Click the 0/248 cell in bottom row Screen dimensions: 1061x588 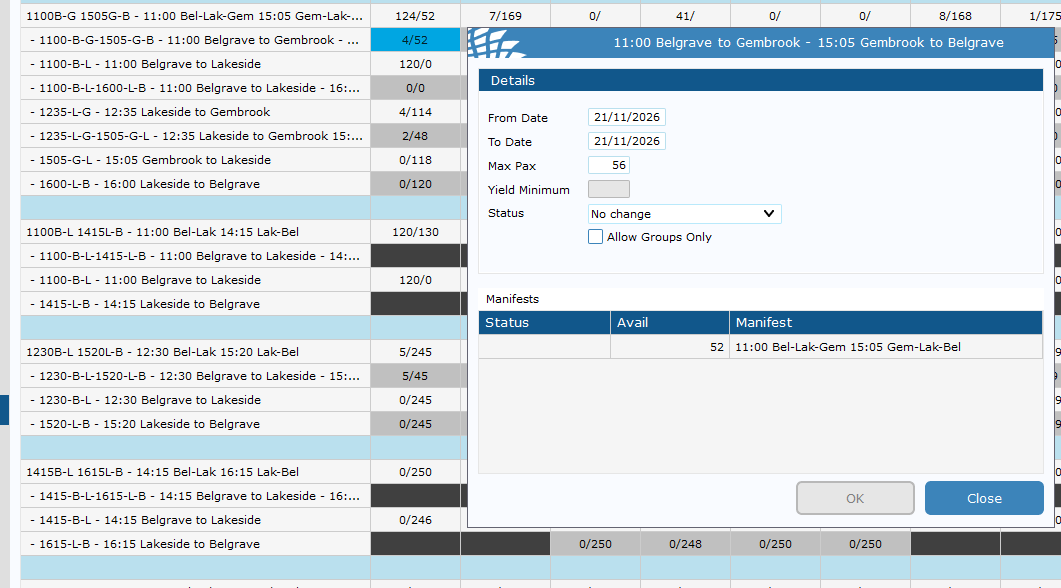pos(685,544)
